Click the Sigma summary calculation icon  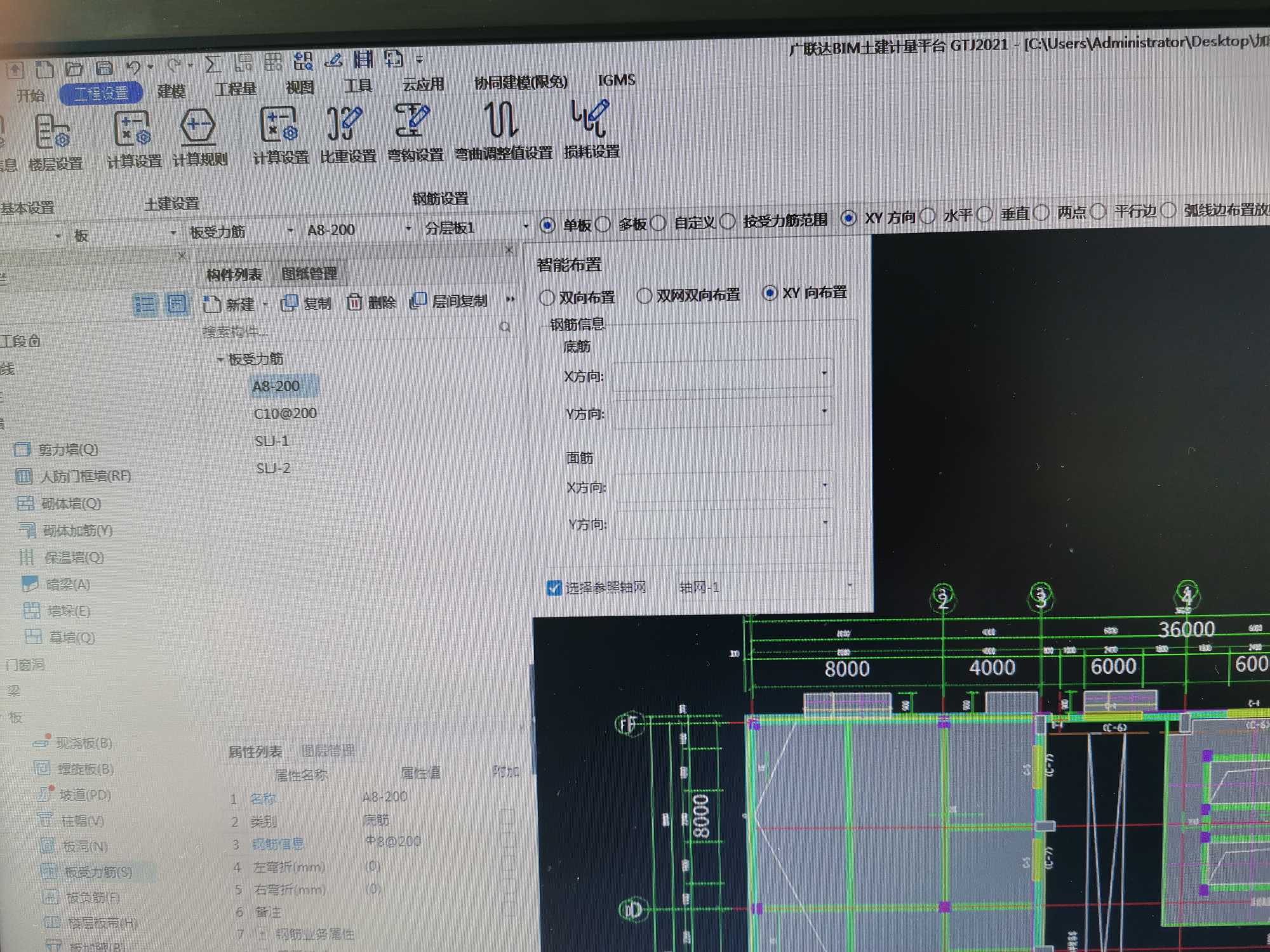pos(213,64)
